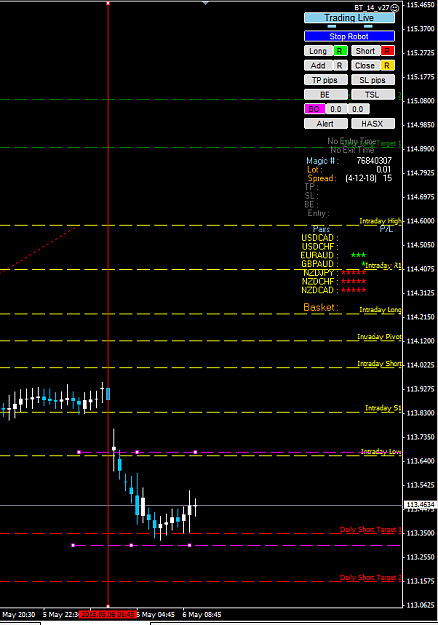The height and width of the screenshot is (625, 438).
Task: Click the Add button
Action: 318,66
